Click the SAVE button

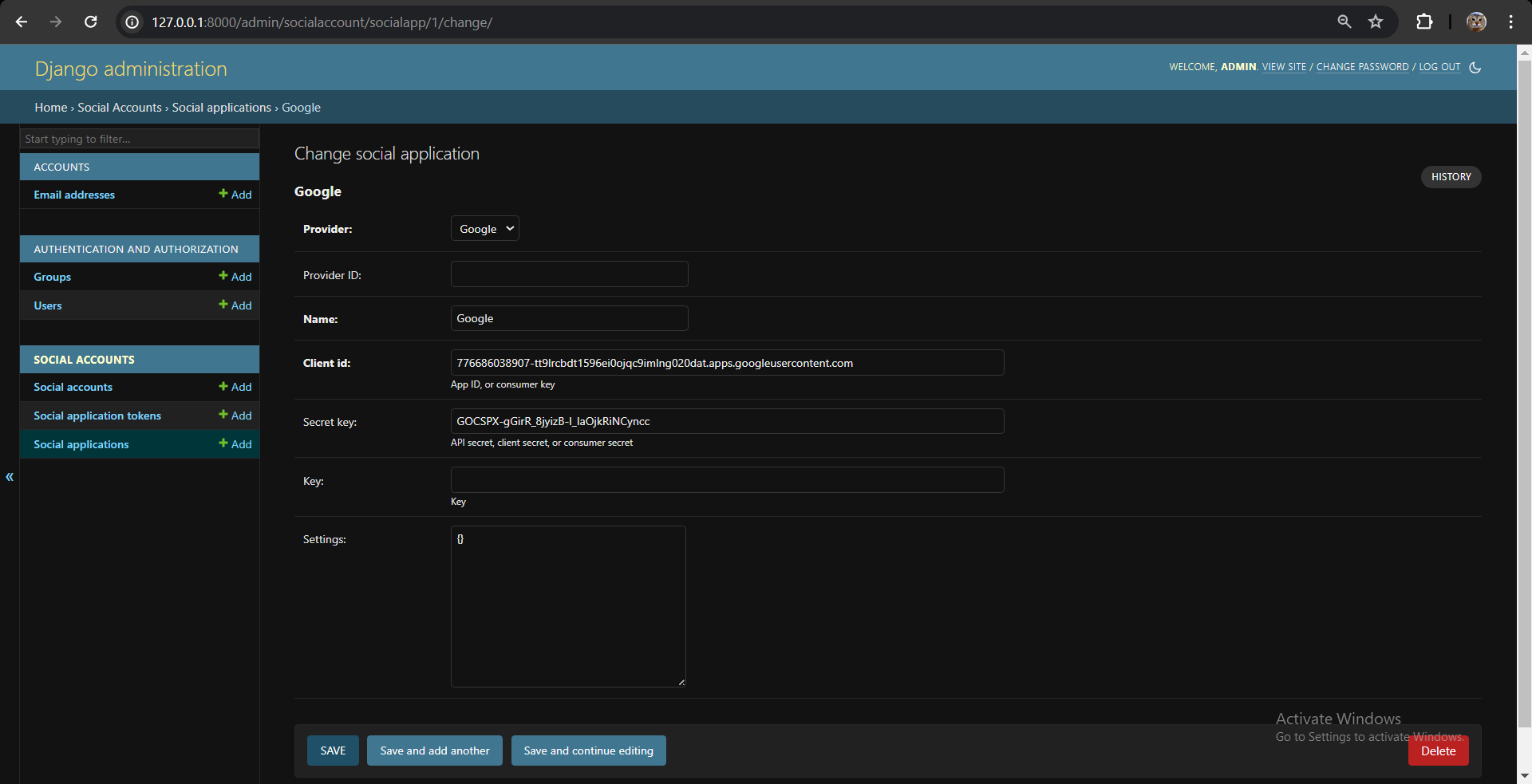[x=333, y=751]
